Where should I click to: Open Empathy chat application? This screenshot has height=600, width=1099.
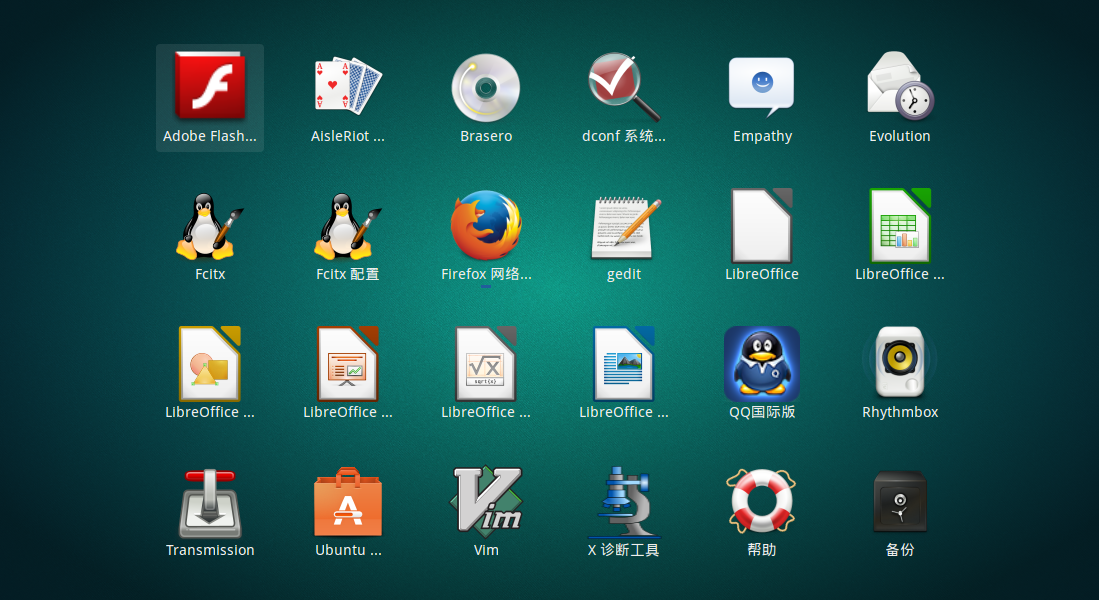(762, 87)
